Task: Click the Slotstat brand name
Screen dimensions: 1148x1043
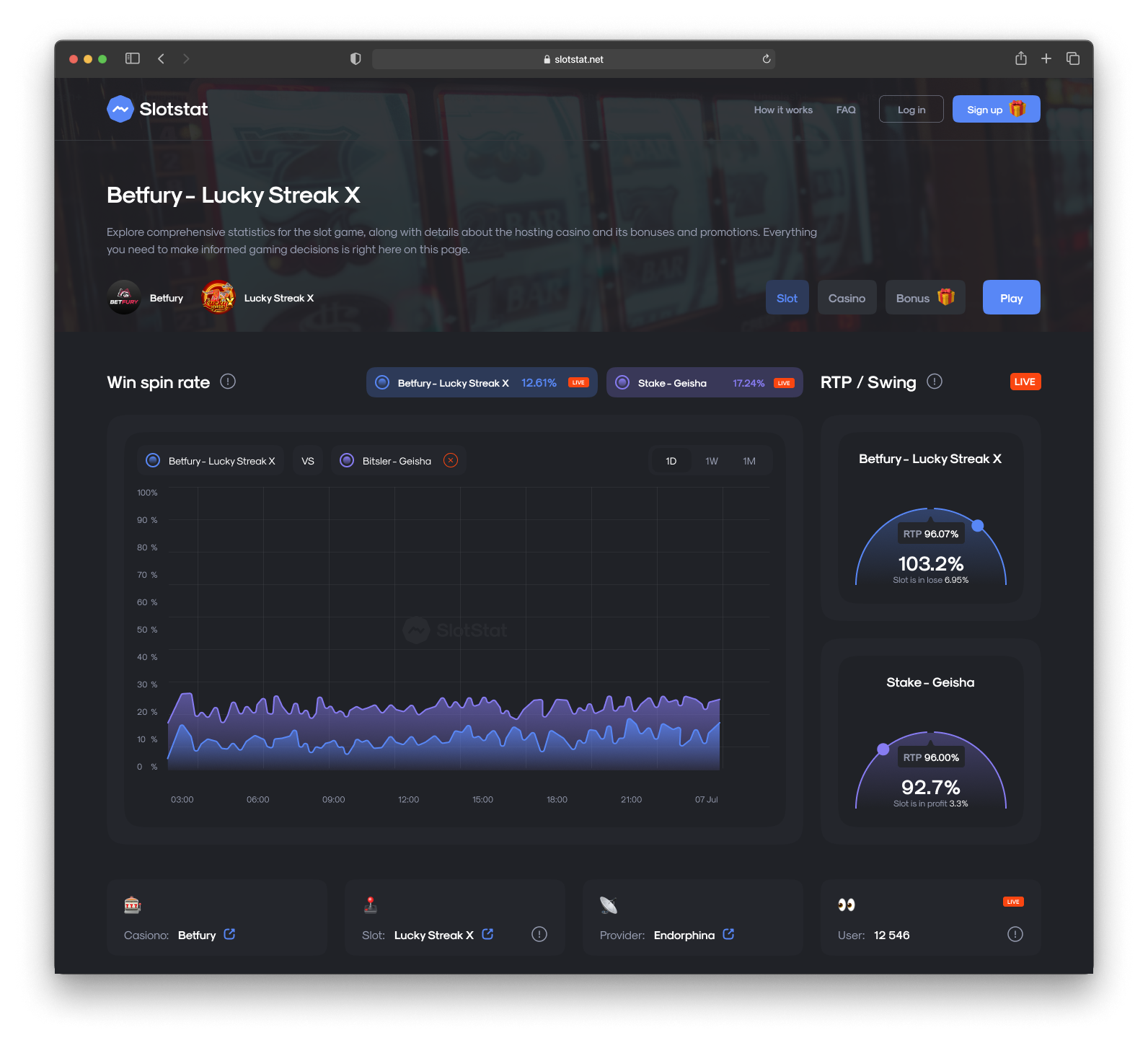Action: (173, 109)
